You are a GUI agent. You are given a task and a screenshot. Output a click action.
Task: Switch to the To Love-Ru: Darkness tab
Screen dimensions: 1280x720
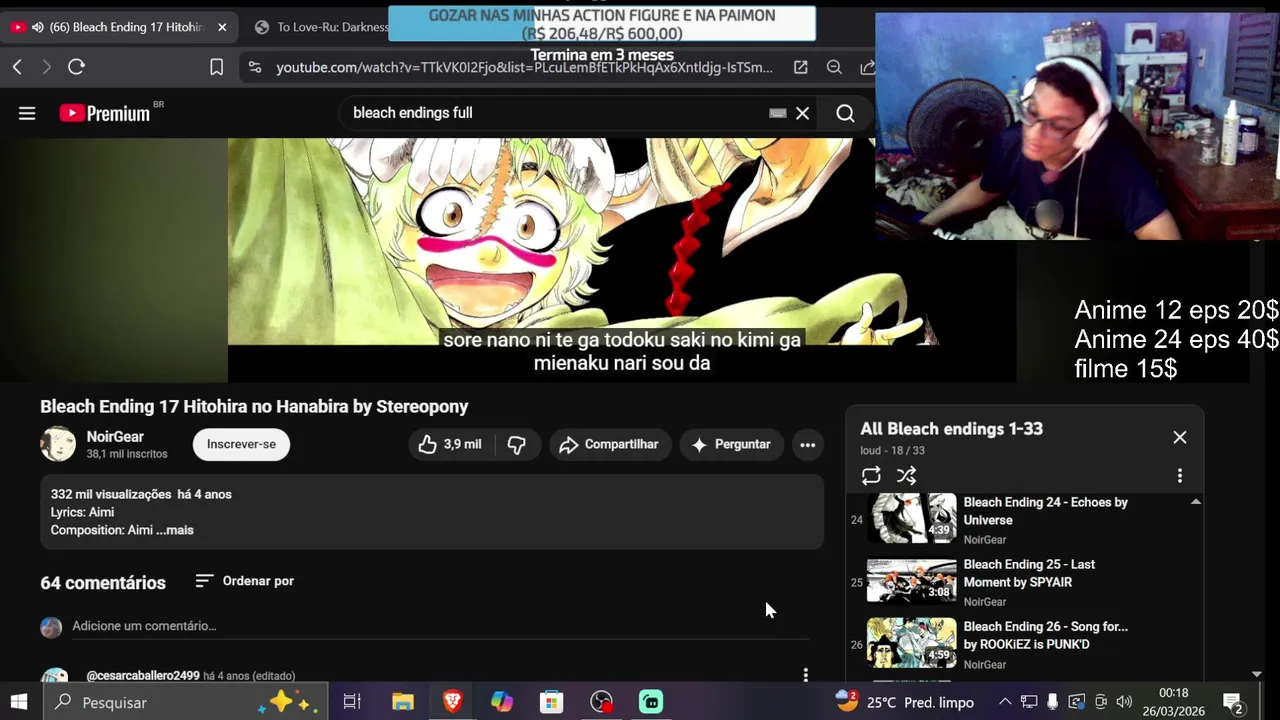[320, 27]
